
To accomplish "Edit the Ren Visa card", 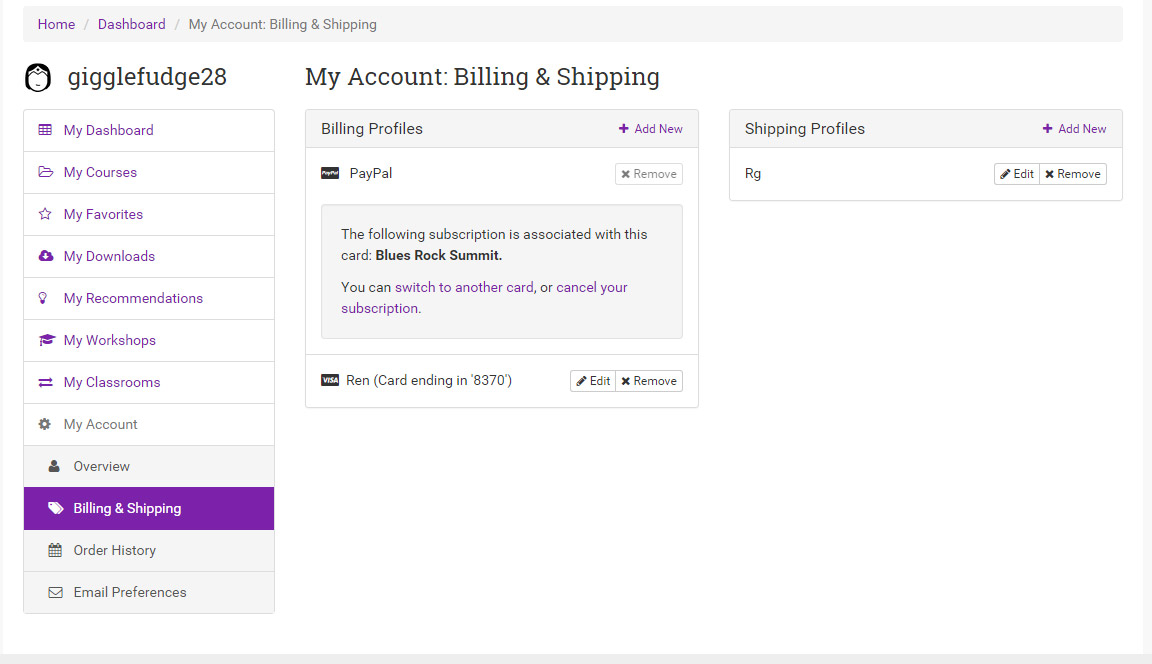I will (x=593, y=381).
